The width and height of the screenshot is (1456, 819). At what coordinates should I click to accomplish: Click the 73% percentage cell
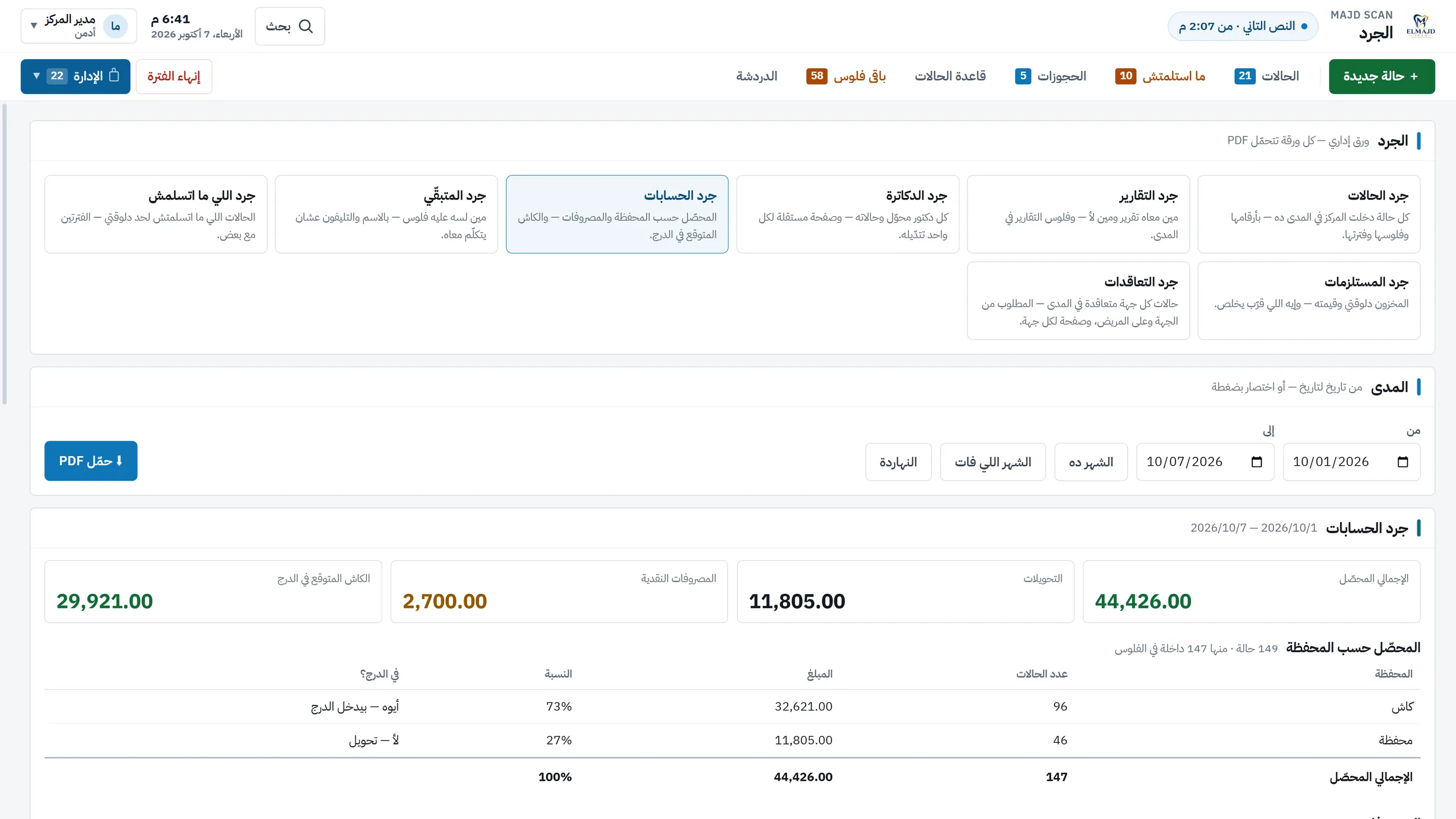click(x=559, y=706)
